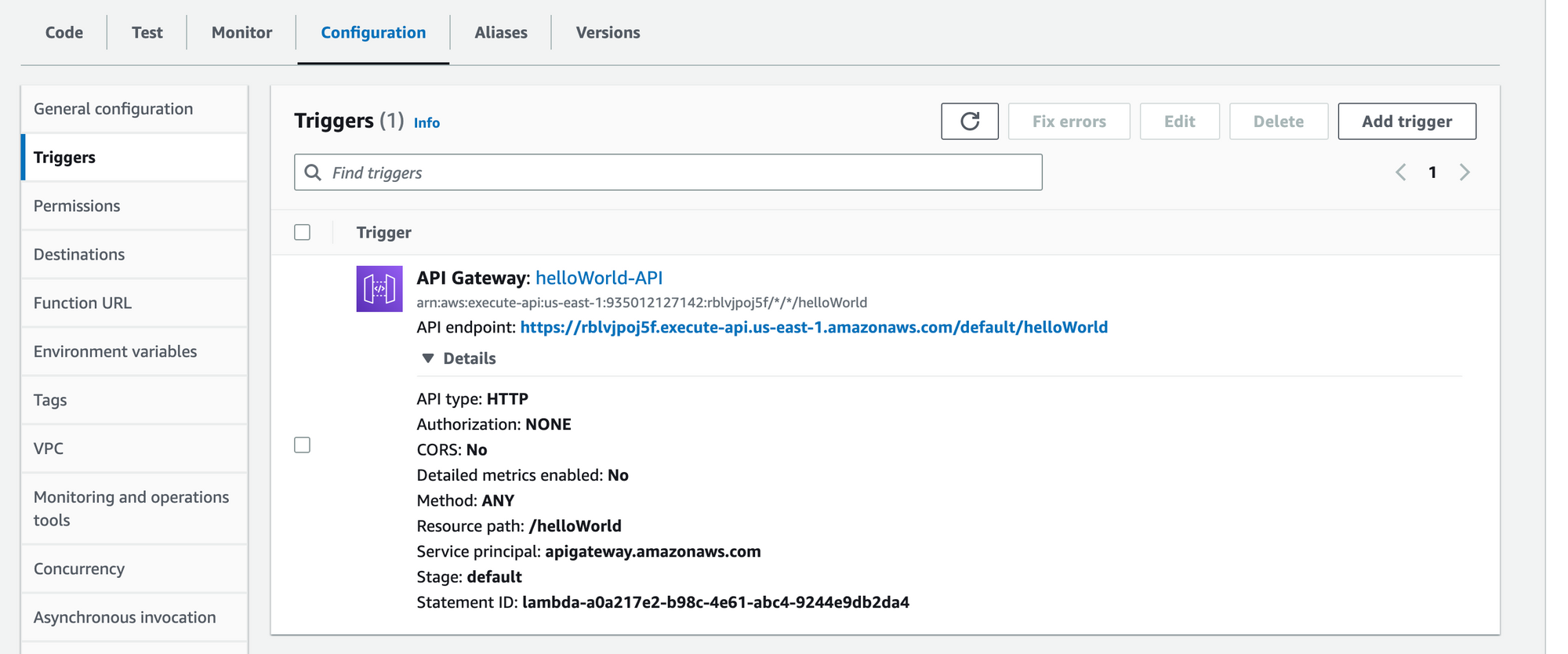This screenshot has width=1568, height=654.
Task: Click the CORS: No line
Action: [x=452, y=450]
